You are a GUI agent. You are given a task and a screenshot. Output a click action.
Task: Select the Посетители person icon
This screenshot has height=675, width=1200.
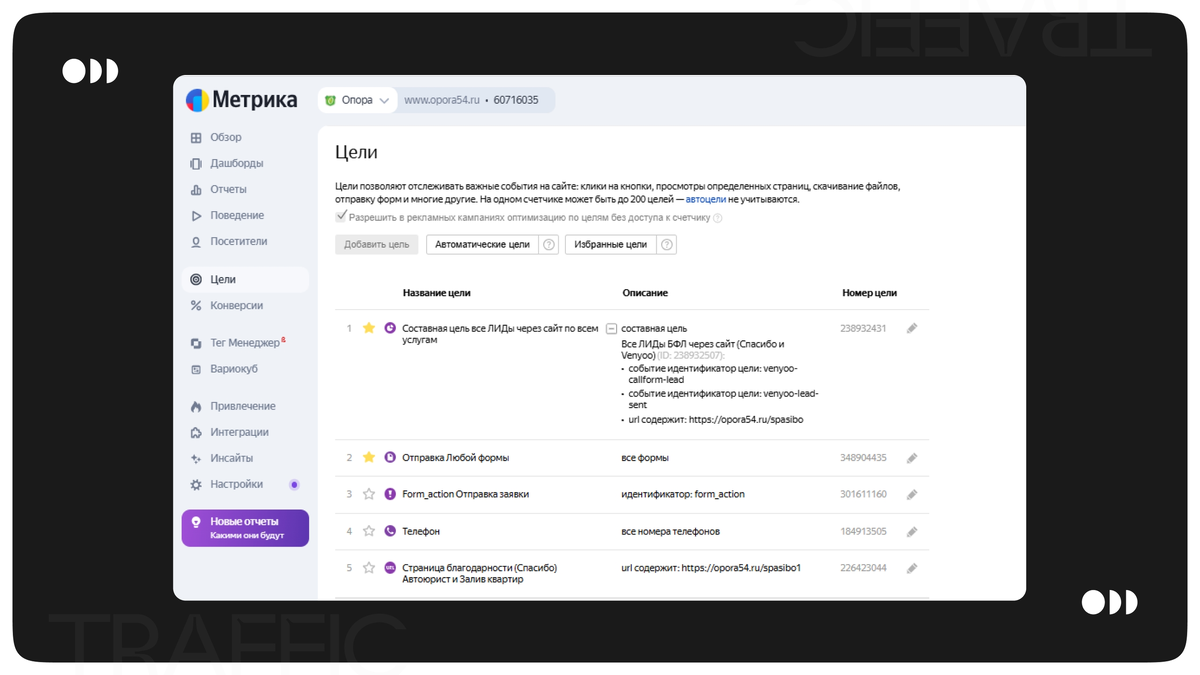[x=196, y=242]
